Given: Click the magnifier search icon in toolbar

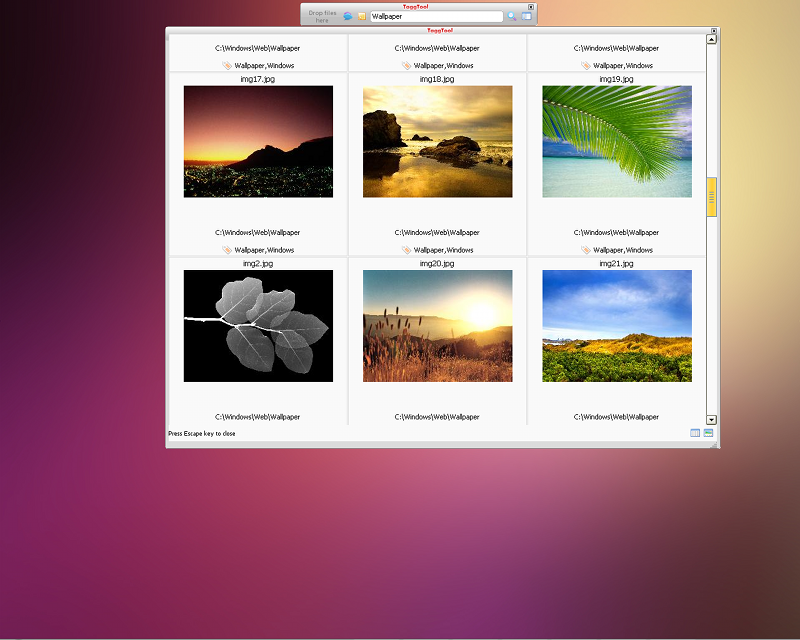Looking at the screenshot, I should point(512,16).
